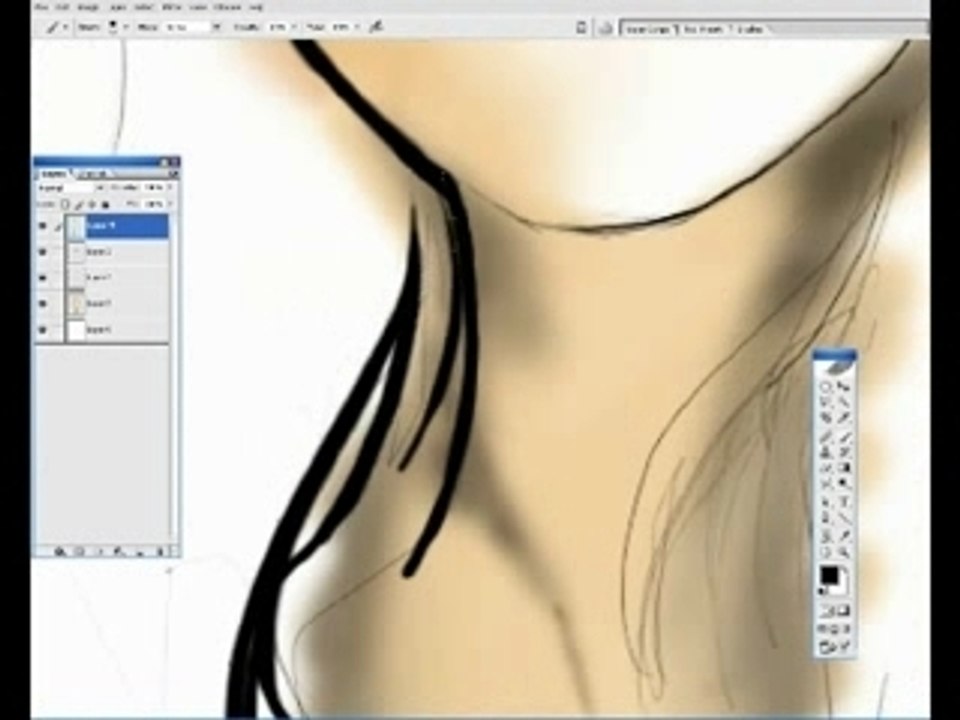This screenshot has height=720, width=960.
Task: Select the Pen tool
Action: [826, 516]
